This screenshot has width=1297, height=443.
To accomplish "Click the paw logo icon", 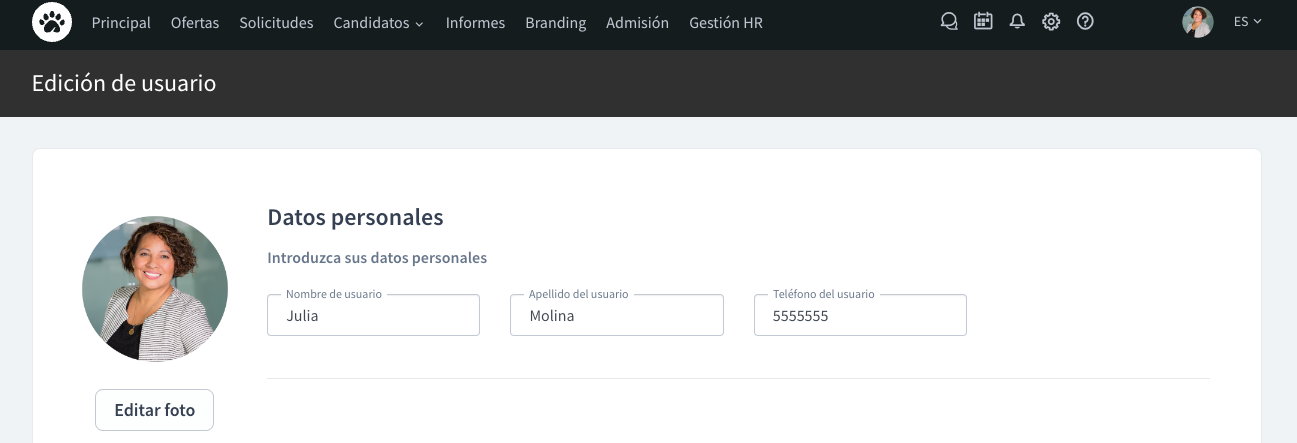I will 52,22.
